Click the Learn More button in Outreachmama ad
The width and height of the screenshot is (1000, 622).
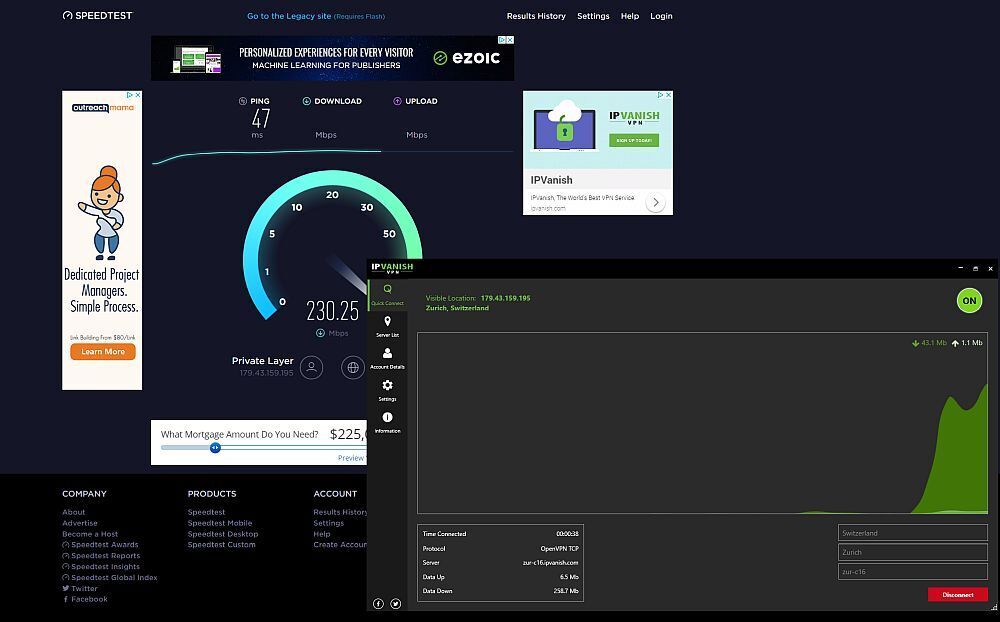pos(103,352)
